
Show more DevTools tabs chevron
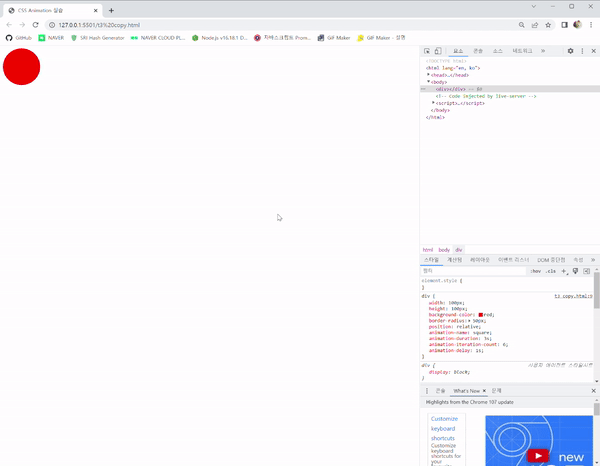pos(543,51)
